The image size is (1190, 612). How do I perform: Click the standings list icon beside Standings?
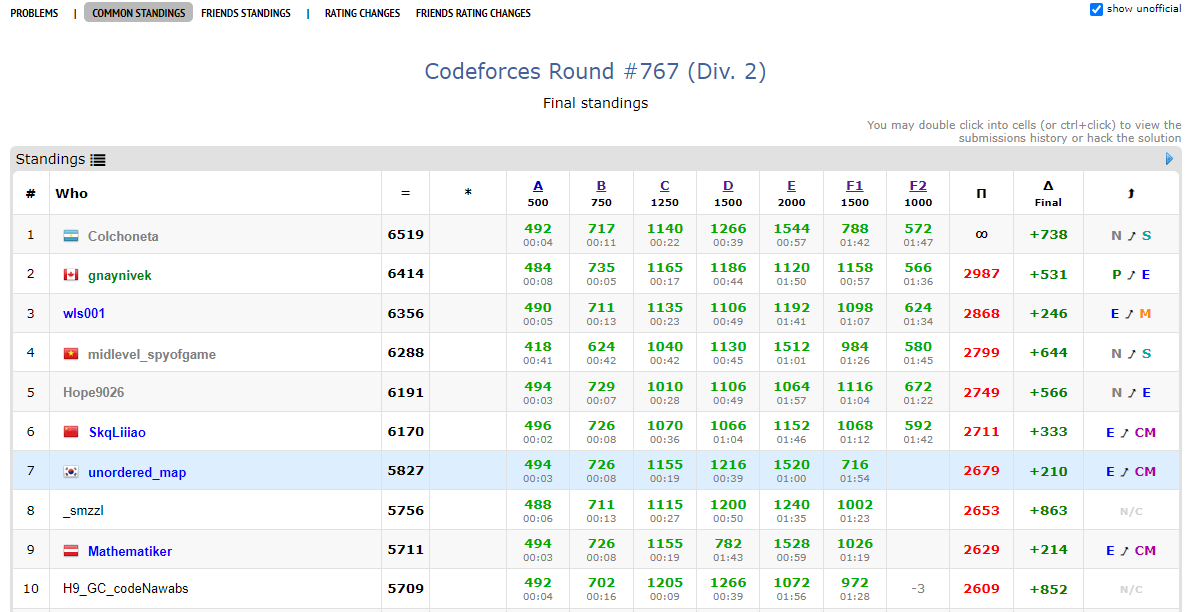click(x=98, y=159)
